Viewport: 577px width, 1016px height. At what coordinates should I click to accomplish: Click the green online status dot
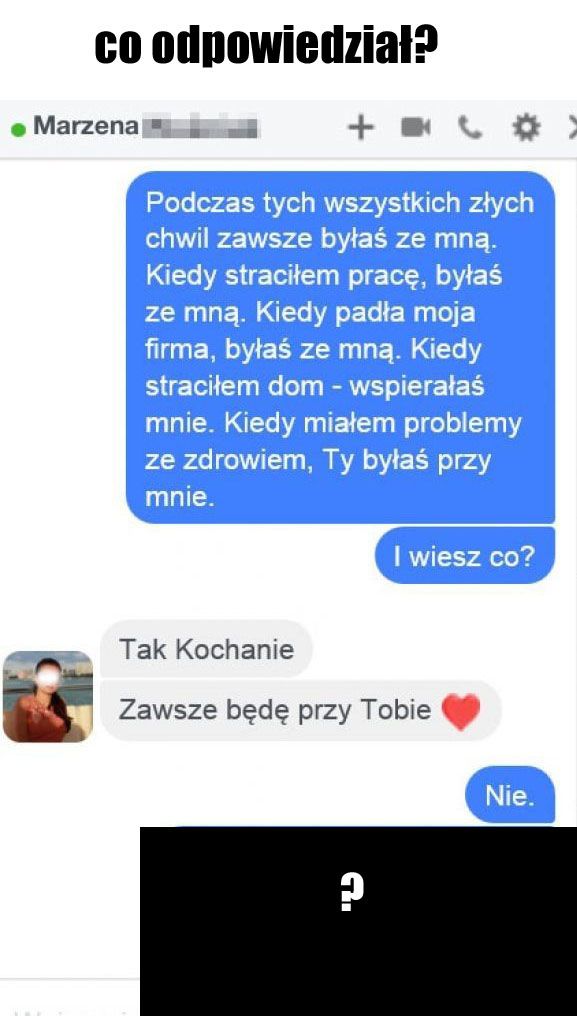[19, 129]
